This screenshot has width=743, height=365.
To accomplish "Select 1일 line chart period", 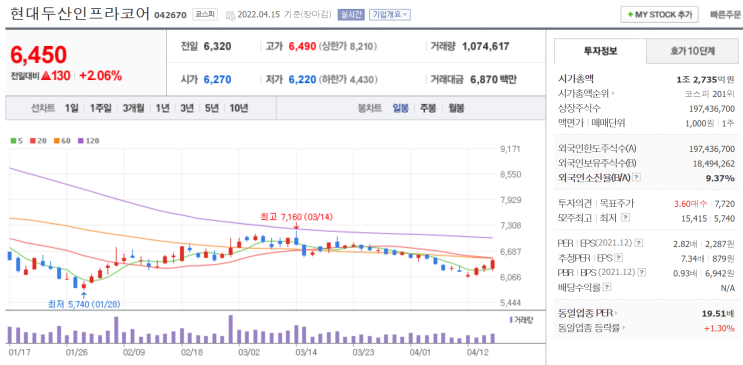I will tap(72, 108).
